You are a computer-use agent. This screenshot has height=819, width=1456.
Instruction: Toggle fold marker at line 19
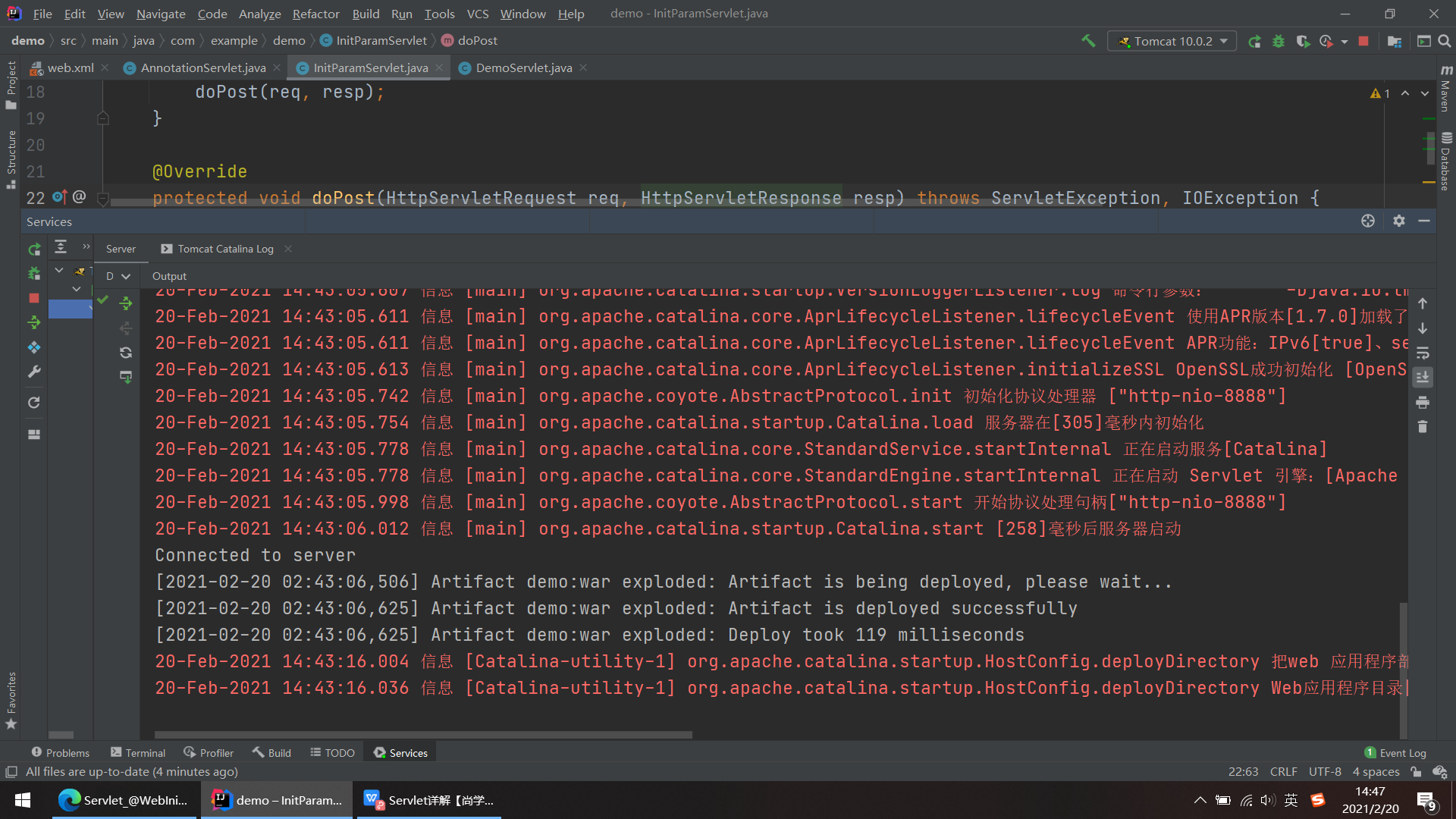103,118
